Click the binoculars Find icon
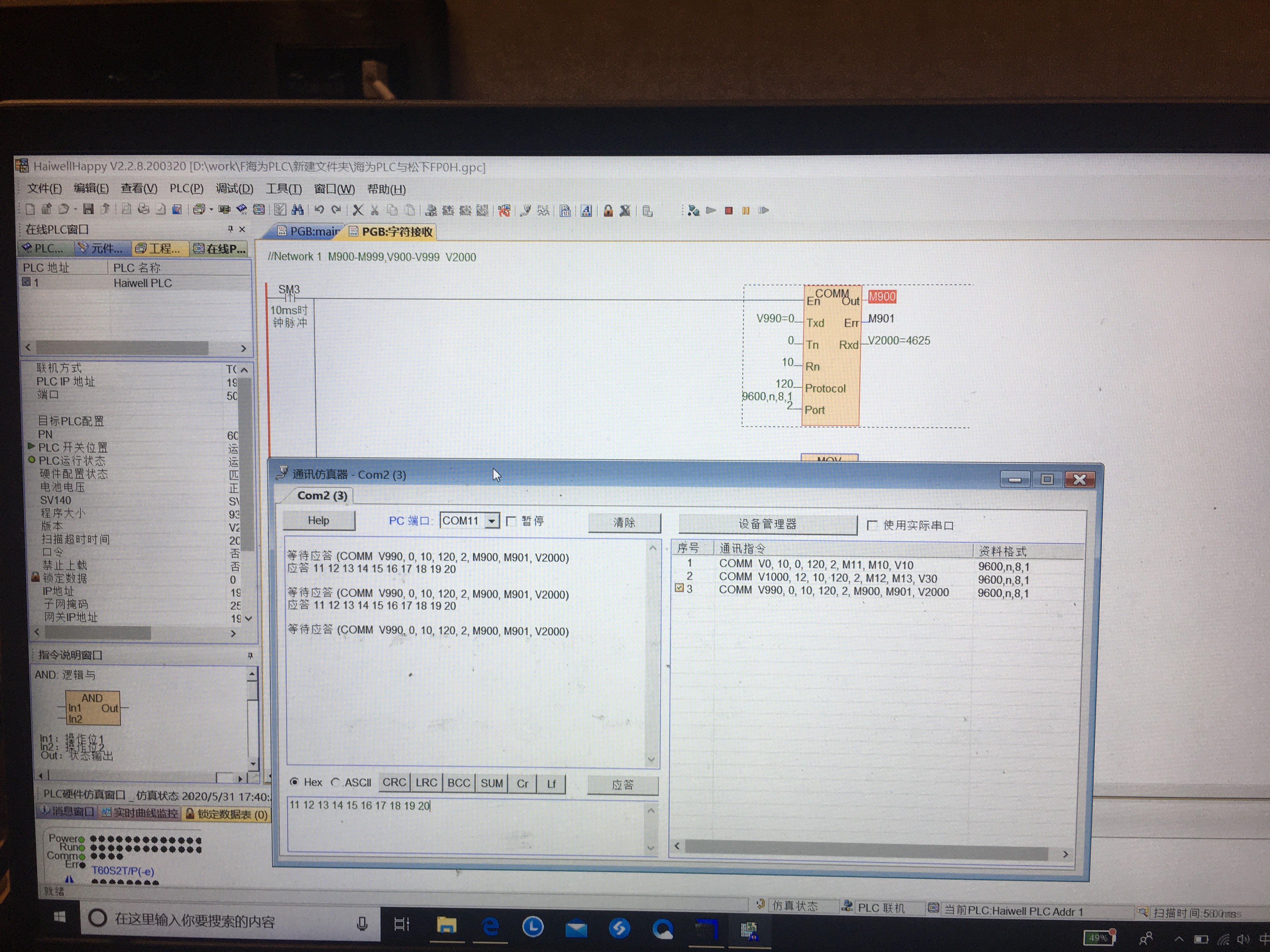 coord(297,210)
